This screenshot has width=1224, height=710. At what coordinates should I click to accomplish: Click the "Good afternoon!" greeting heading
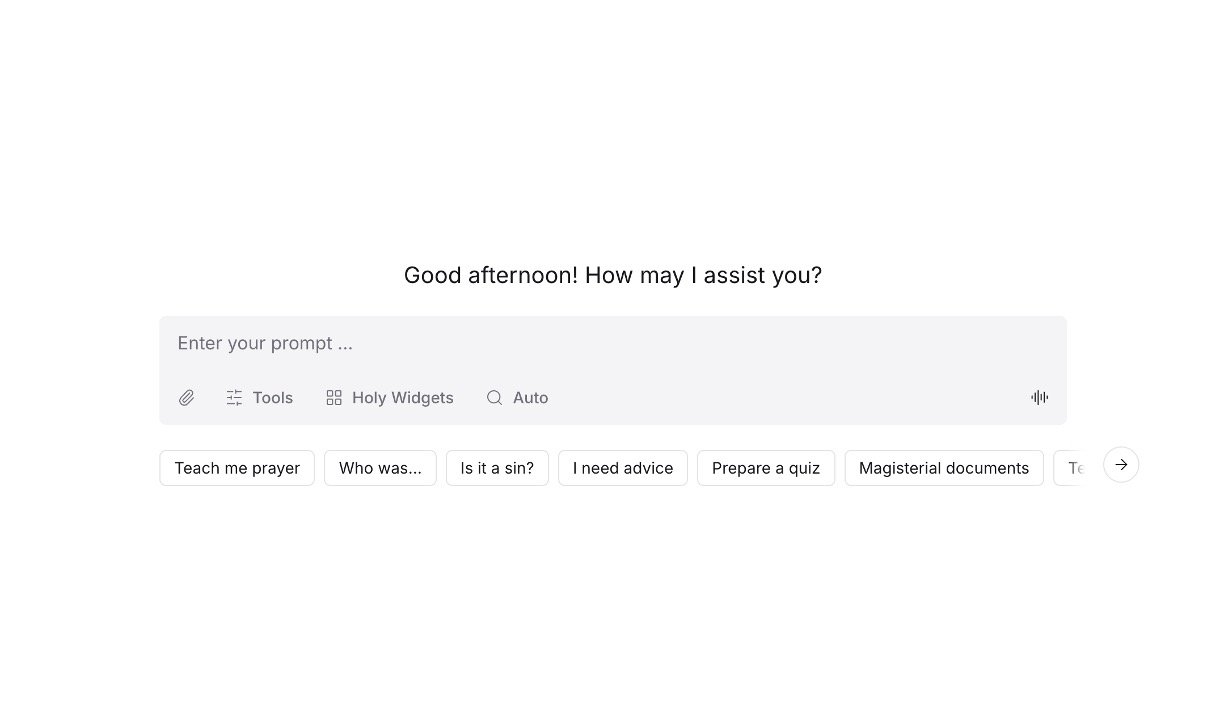point(491,275)
